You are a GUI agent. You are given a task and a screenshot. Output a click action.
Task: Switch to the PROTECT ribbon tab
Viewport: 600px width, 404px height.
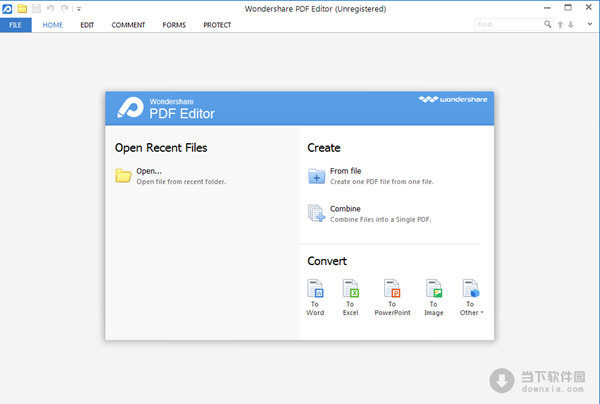(217, 25)
